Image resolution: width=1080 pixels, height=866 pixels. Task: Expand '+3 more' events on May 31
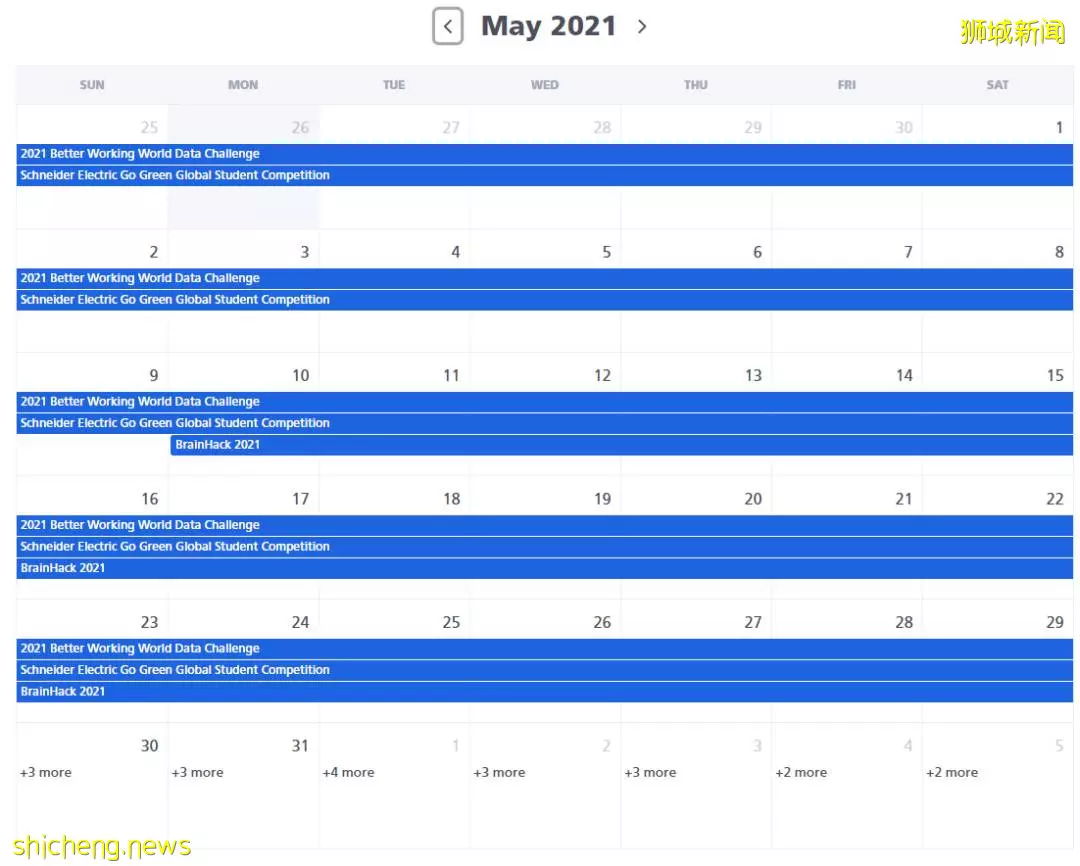(x=197, y=772)
